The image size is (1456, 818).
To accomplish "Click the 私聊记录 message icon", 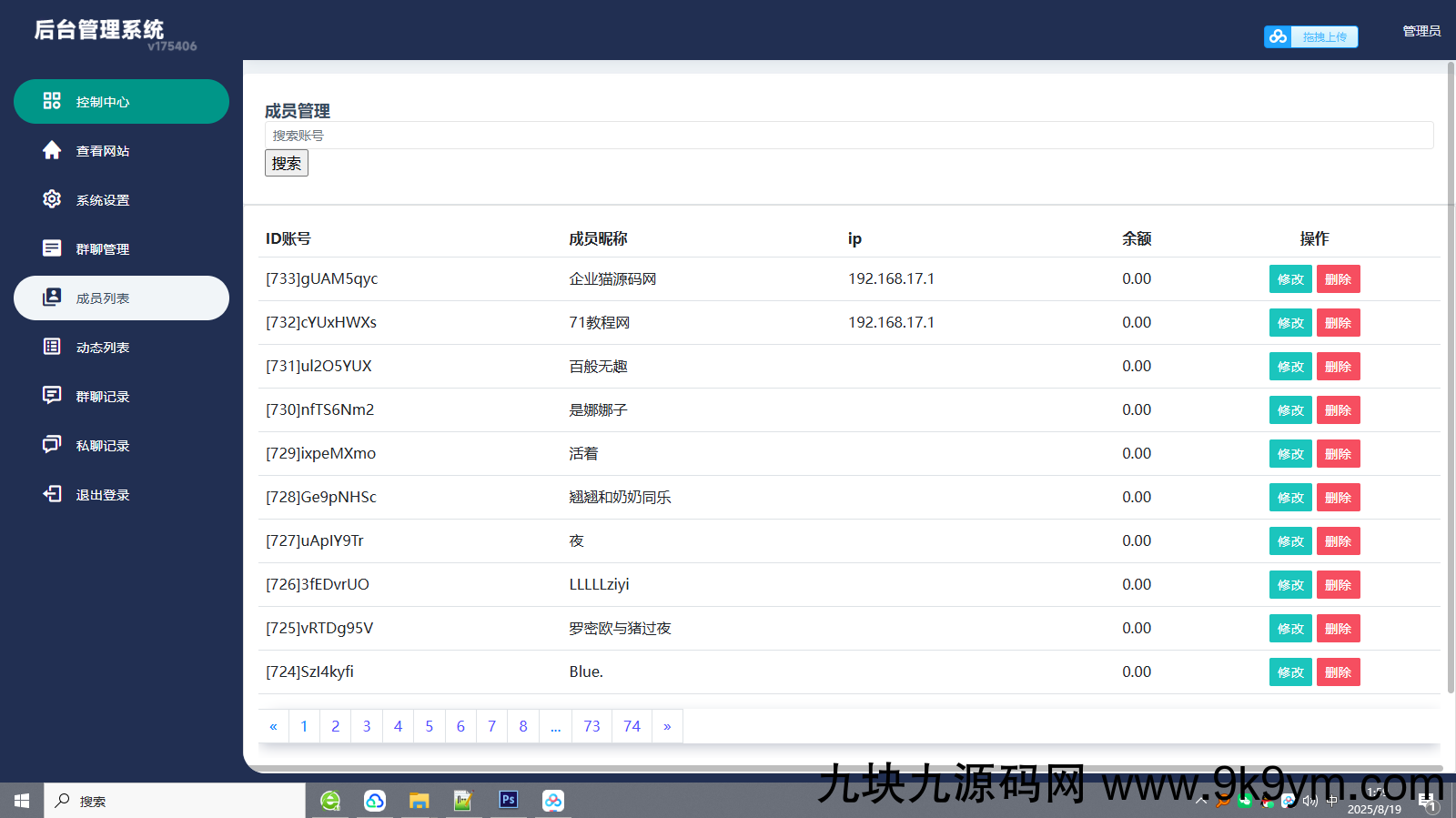I will tap(52, 444).
